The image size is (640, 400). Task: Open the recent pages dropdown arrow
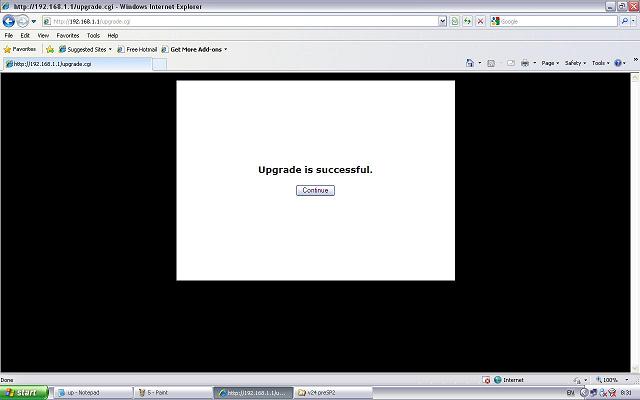34,21
